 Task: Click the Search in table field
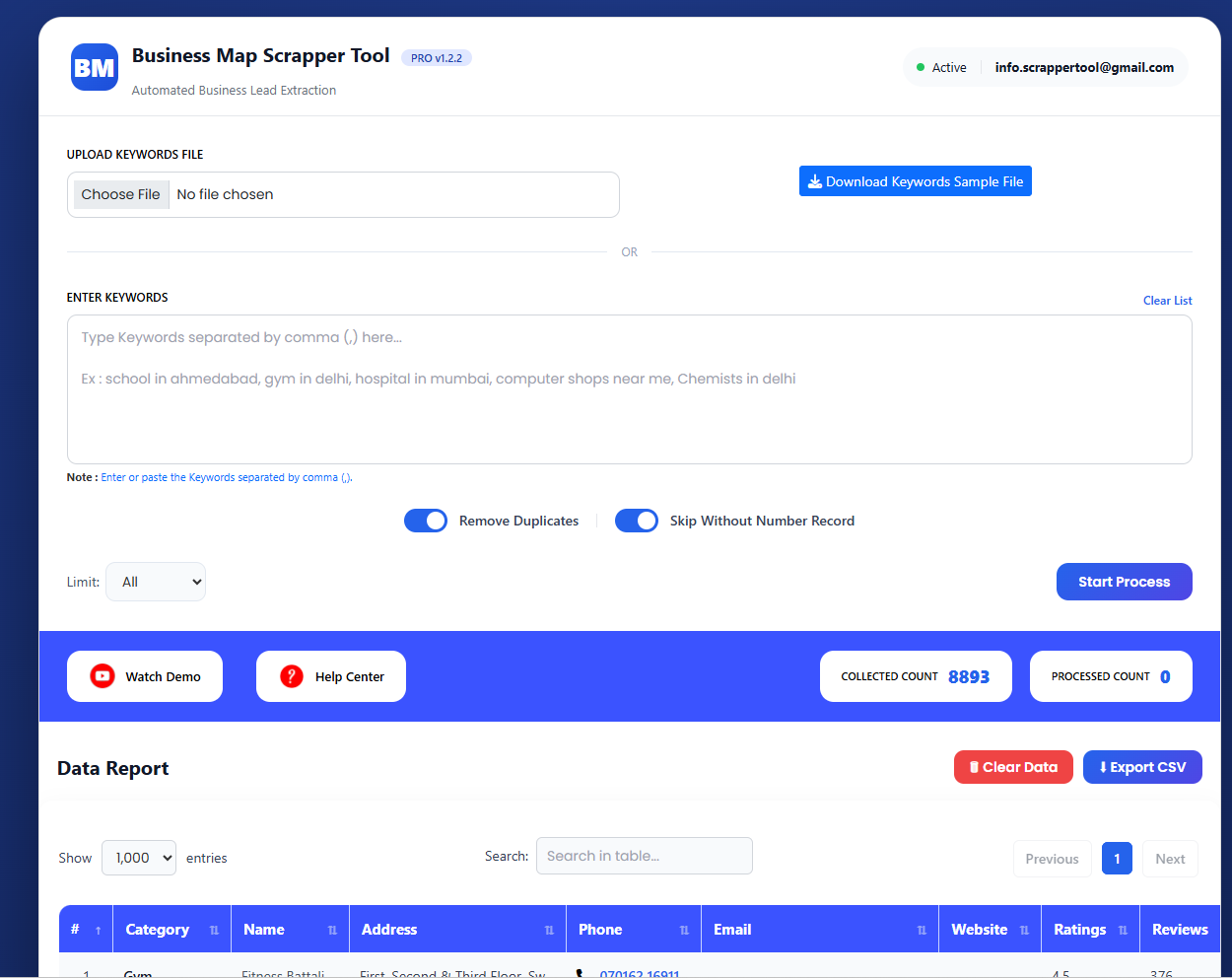pyautogui.click(x=645, y=856)
